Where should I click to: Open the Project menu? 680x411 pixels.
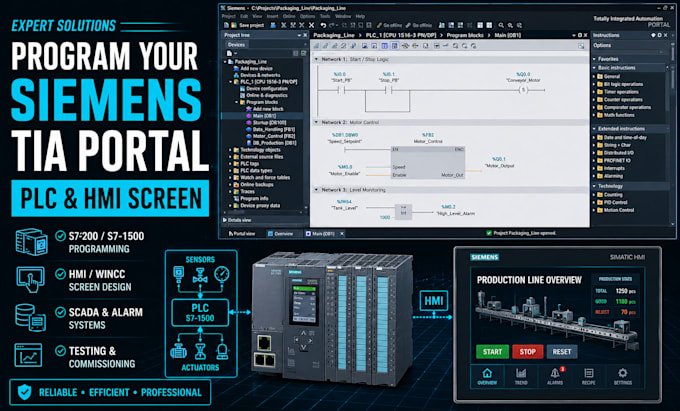pos(229,16)
